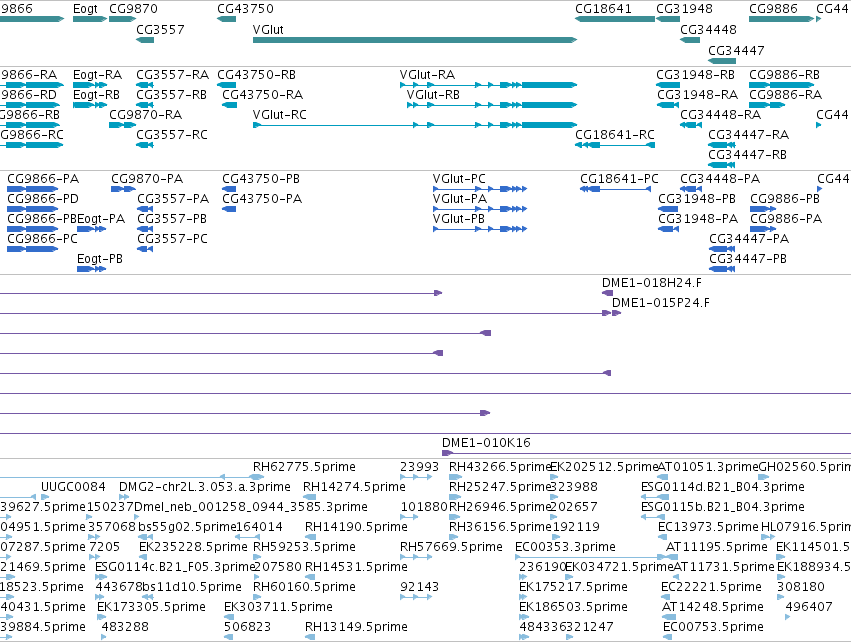Select protein CG9866-PA
This screenshot has height=642, width=851.
(x=33, y=189)
